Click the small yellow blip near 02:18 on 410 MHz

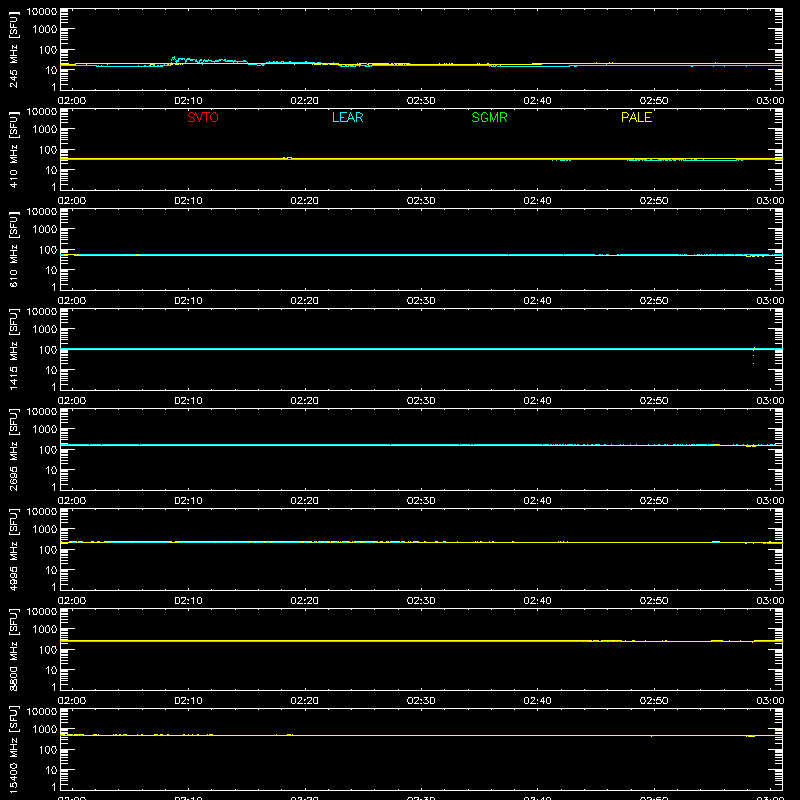[288, 158]
